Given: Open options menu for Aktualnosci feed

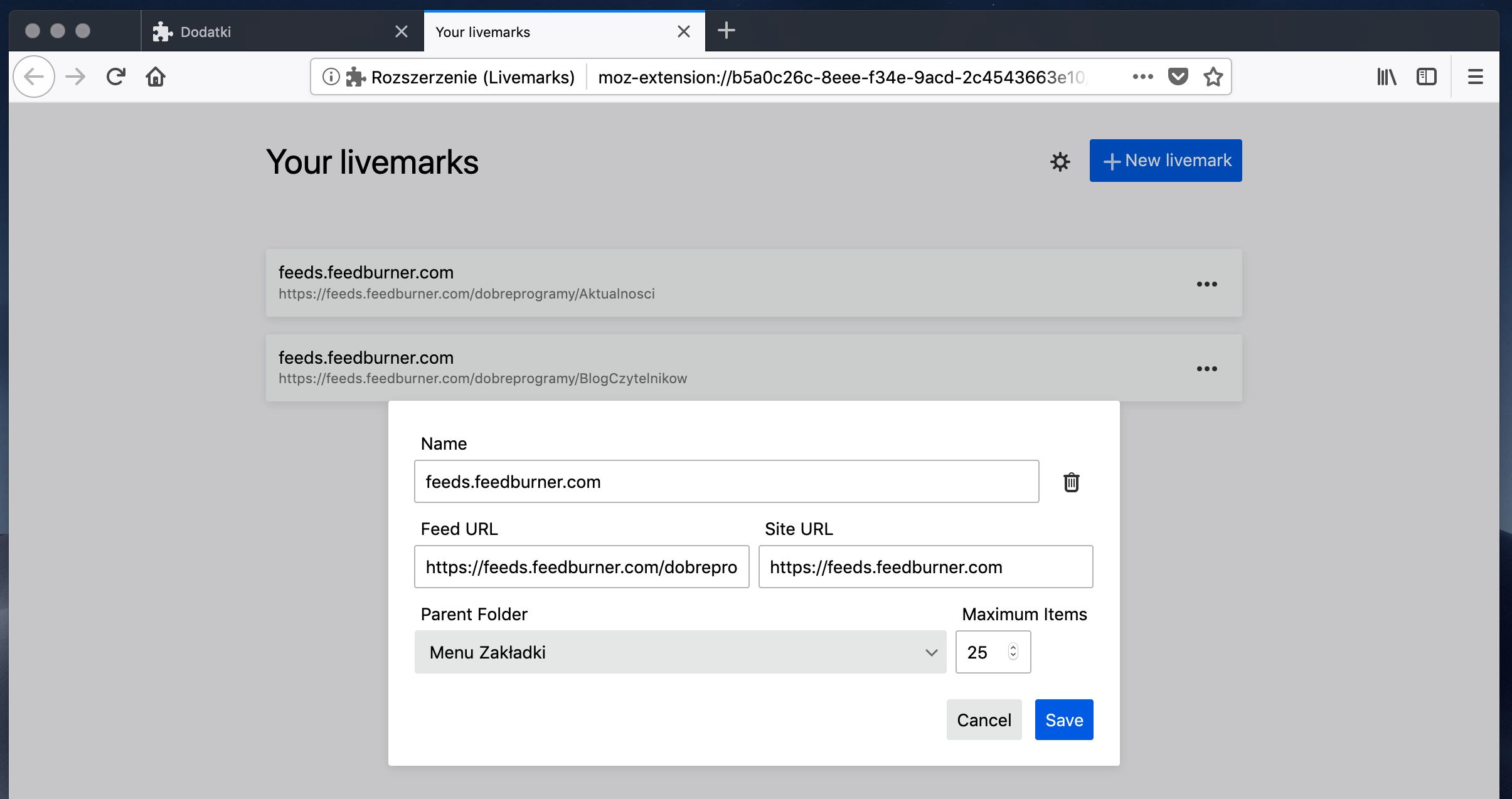Looking at the screenshot, I should click(x=1206, y=284).
